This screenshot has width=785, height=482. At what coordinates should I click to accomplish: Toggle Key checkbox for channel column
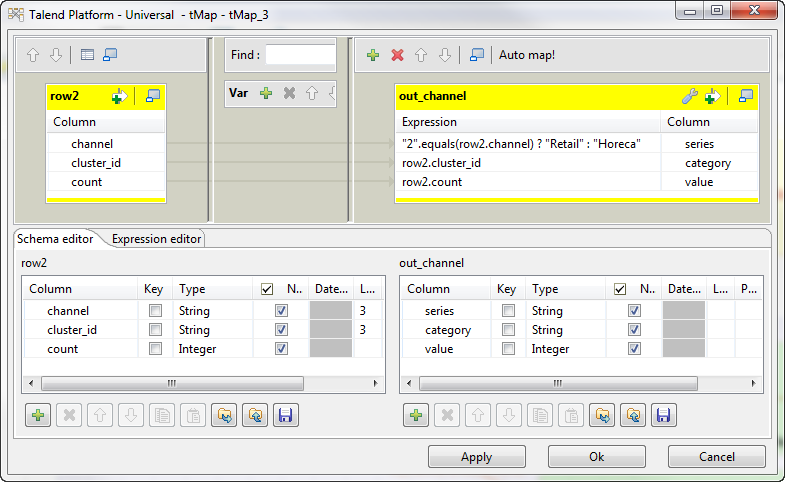pos(155,311)
